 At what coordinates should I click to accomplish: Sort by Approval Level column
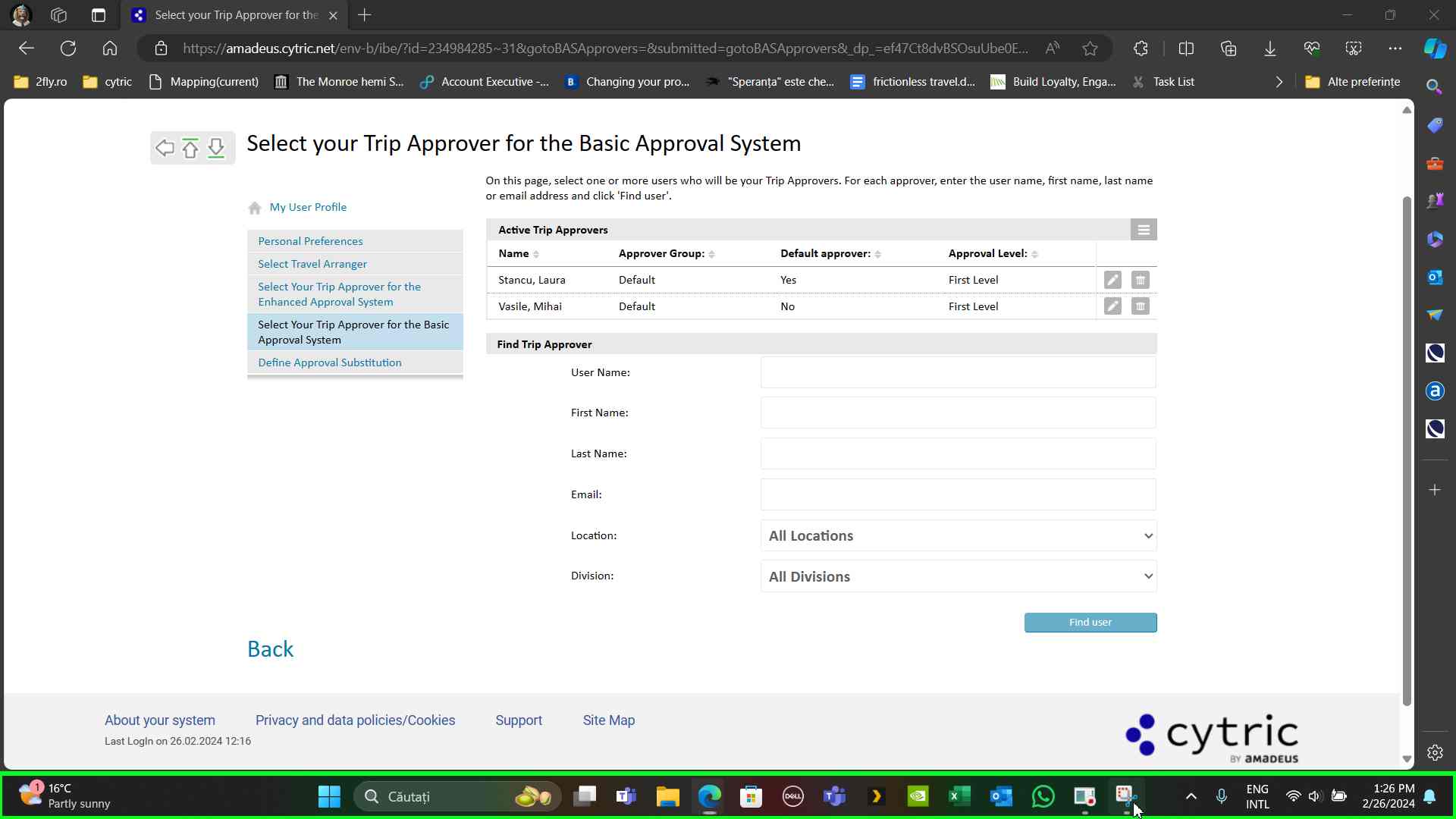(x=1034, y=254)
